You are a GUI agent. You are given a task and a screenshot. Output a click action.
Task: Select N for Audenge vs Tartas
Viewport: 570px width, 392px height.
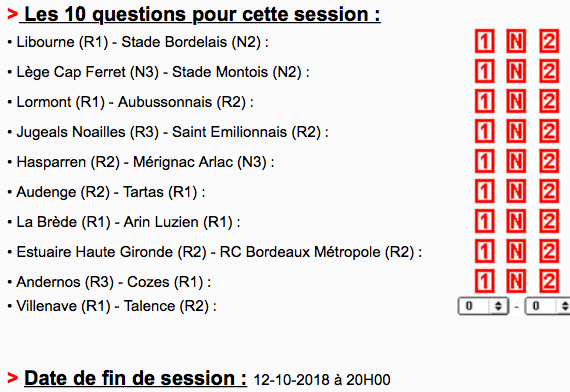click(x=516, y=191)
